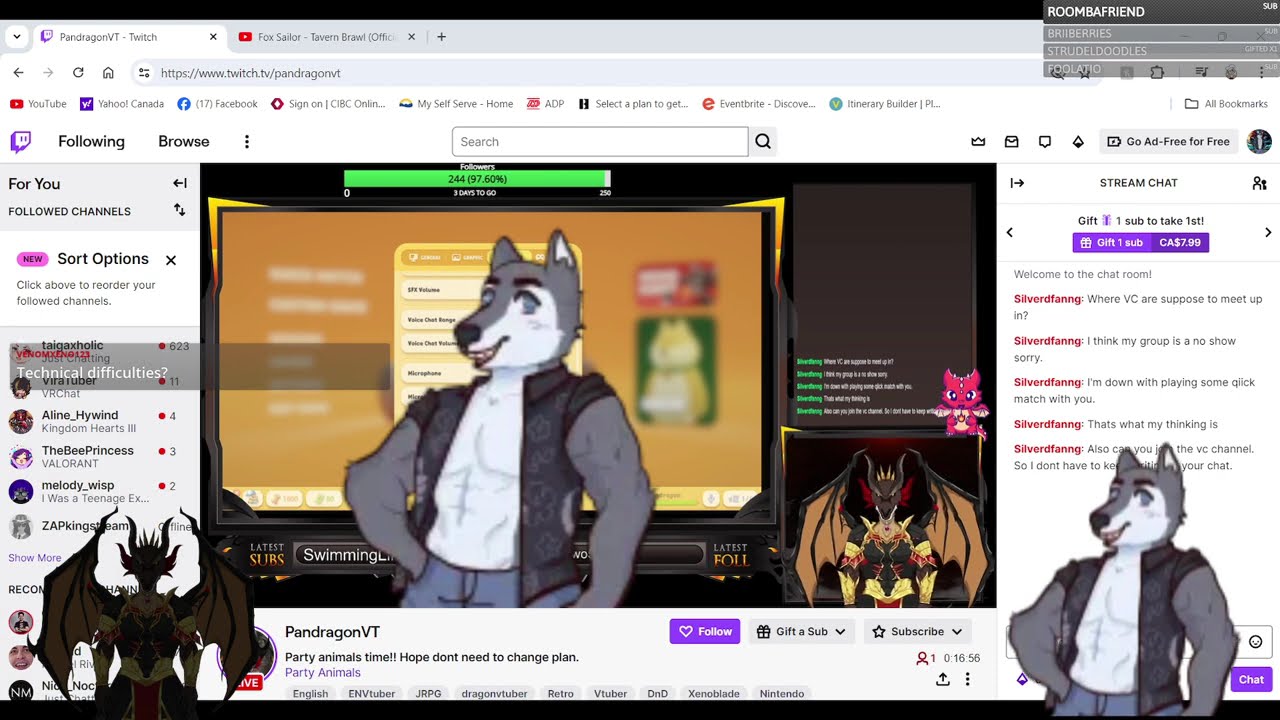This screenshot has width=1280, height=720.
Task: Open the taigaxholic channel entry
Action: (100, 351)
